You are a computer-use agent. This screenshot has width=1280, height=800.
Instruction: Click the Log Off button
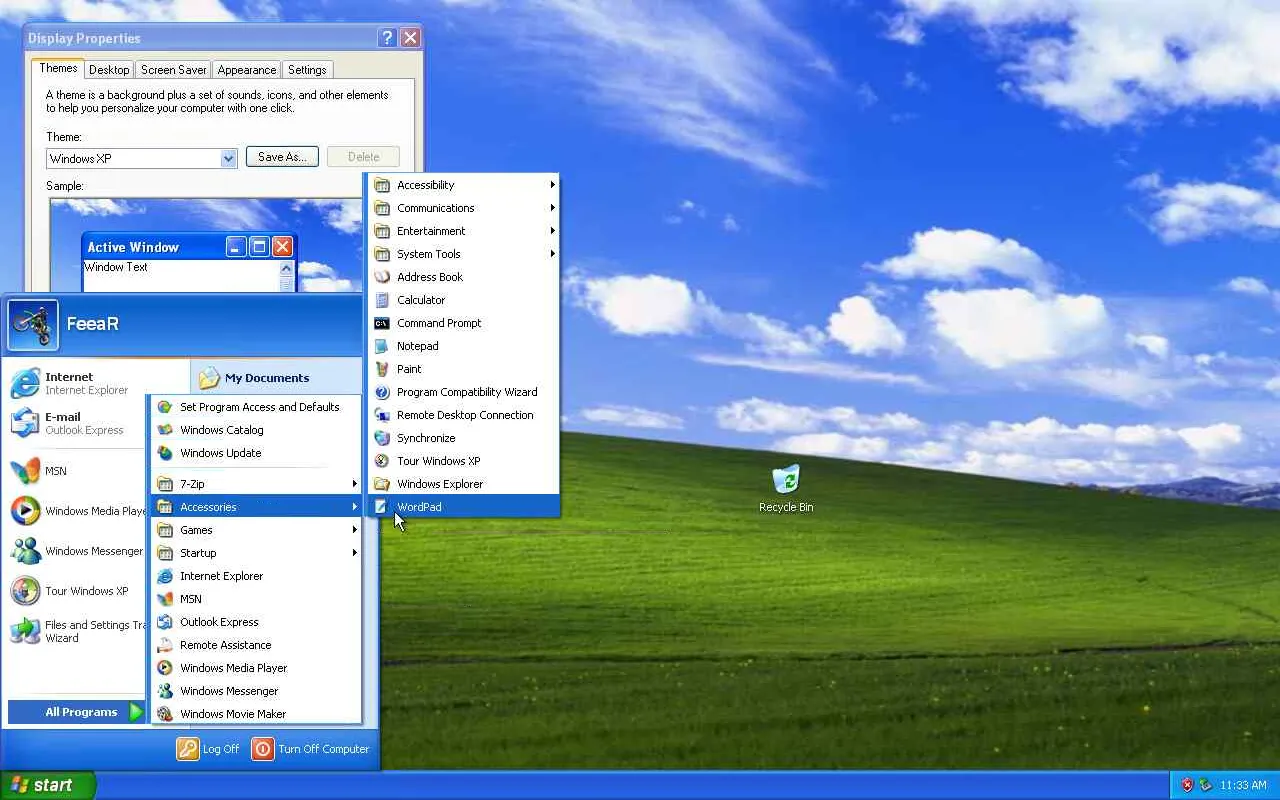point(208,749)
